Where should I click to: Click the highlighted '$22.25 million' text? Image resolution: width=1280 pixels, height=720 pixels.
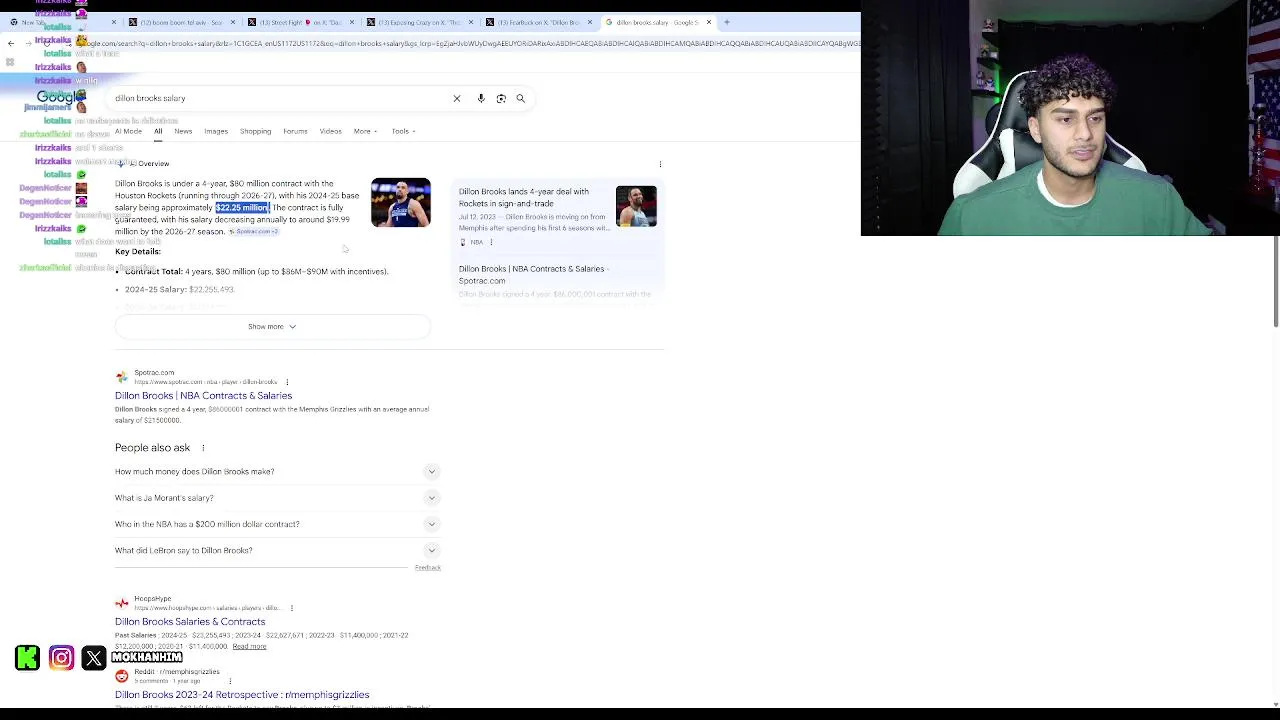point(243,207)
